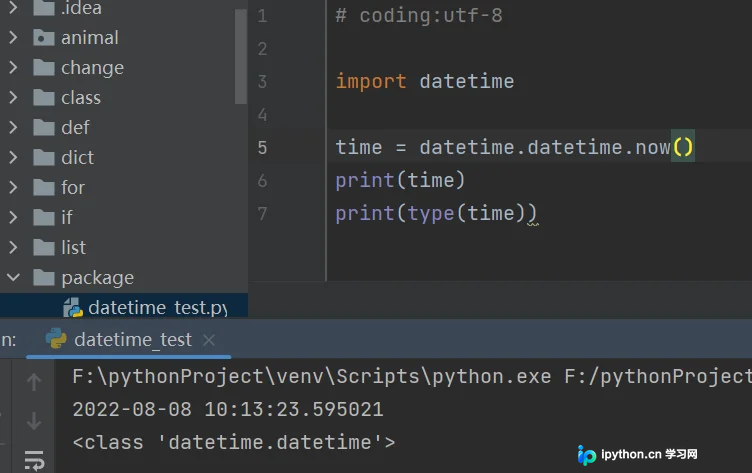
Task: Select the class folder icon
Action: click(x=44, y=97)
